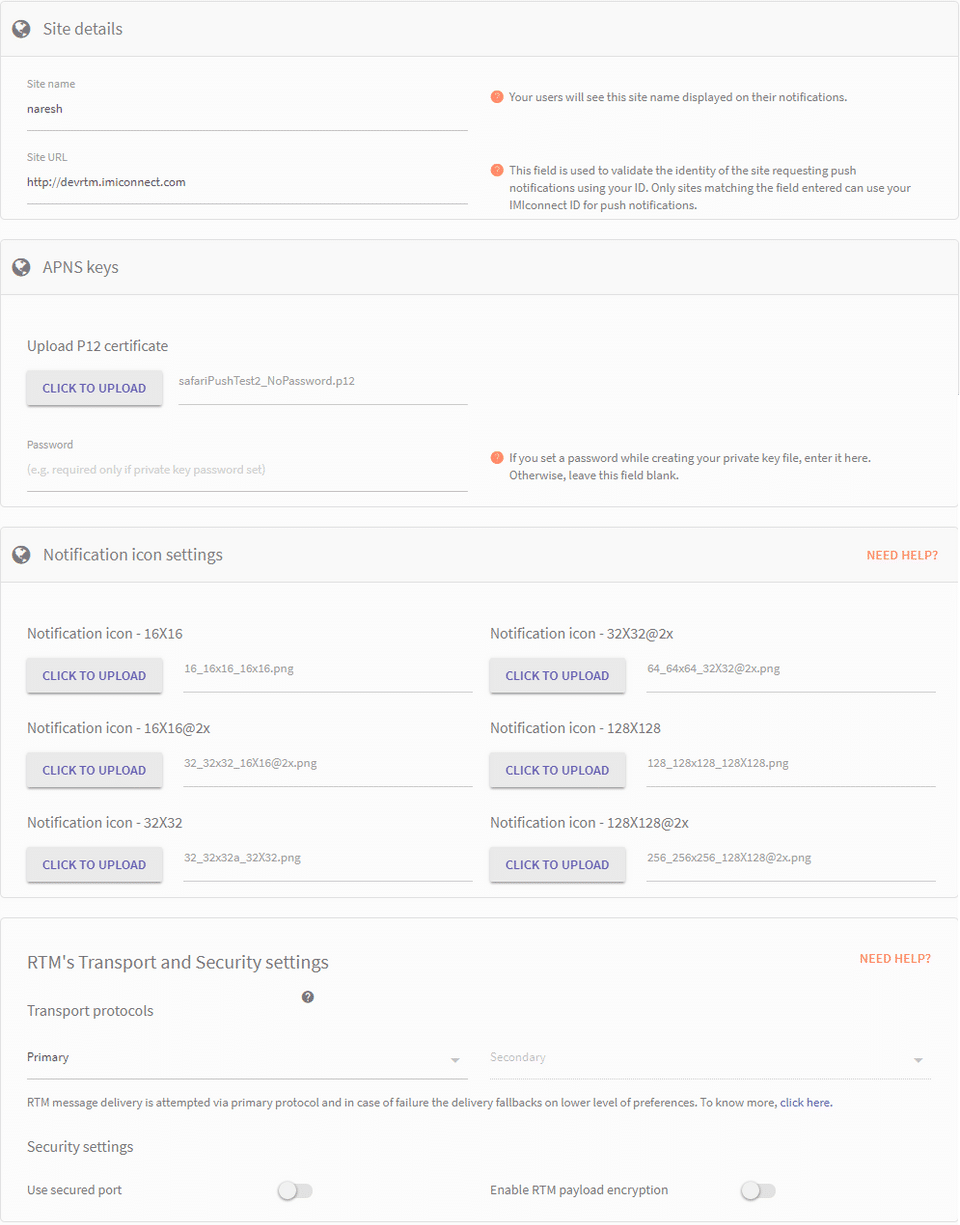Toggle the Use secured port switch
This screenshot has height=1225, width=960.
pos(295,1191)
